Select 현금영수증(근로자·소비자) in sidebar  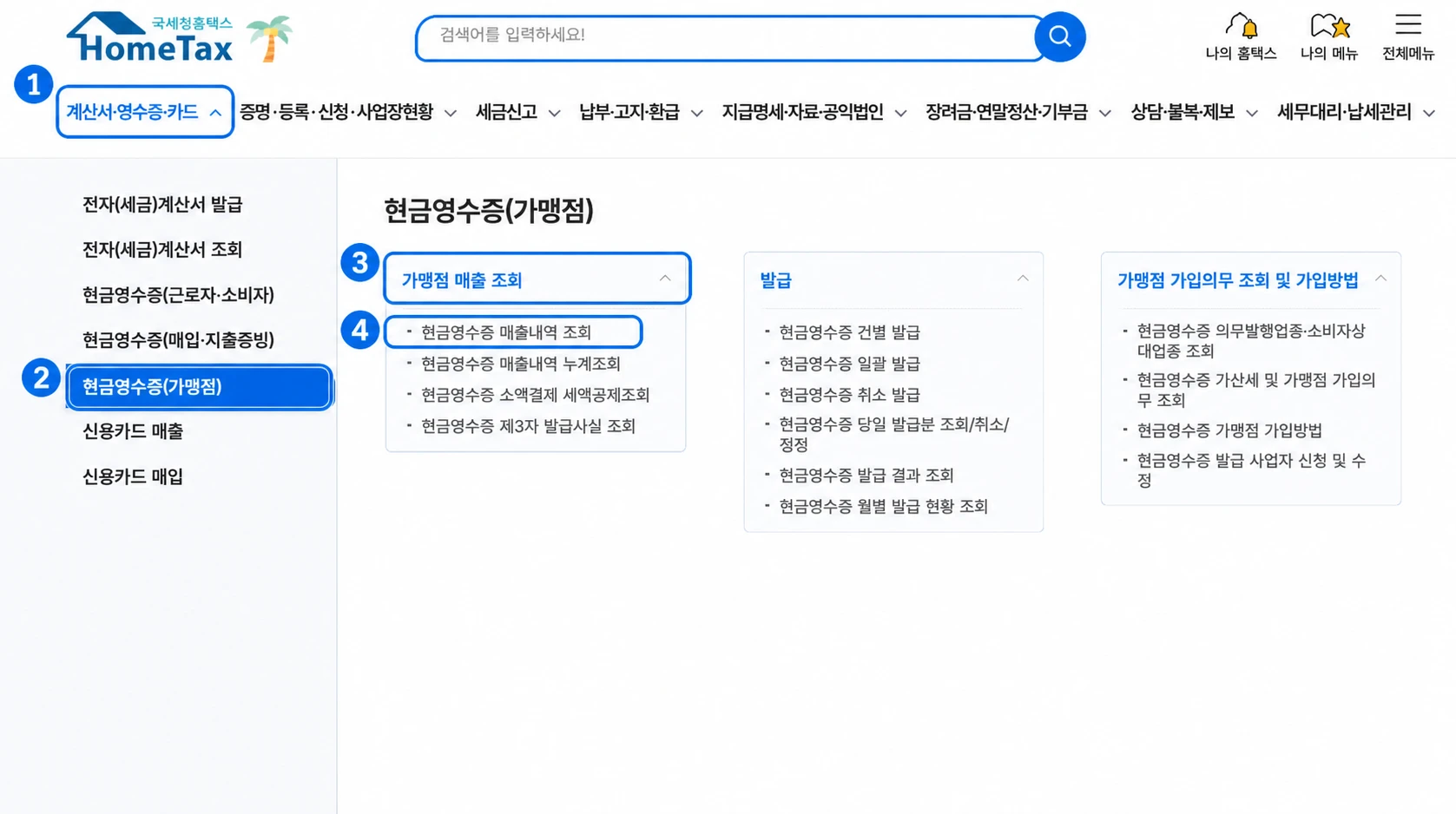(178, 295)
